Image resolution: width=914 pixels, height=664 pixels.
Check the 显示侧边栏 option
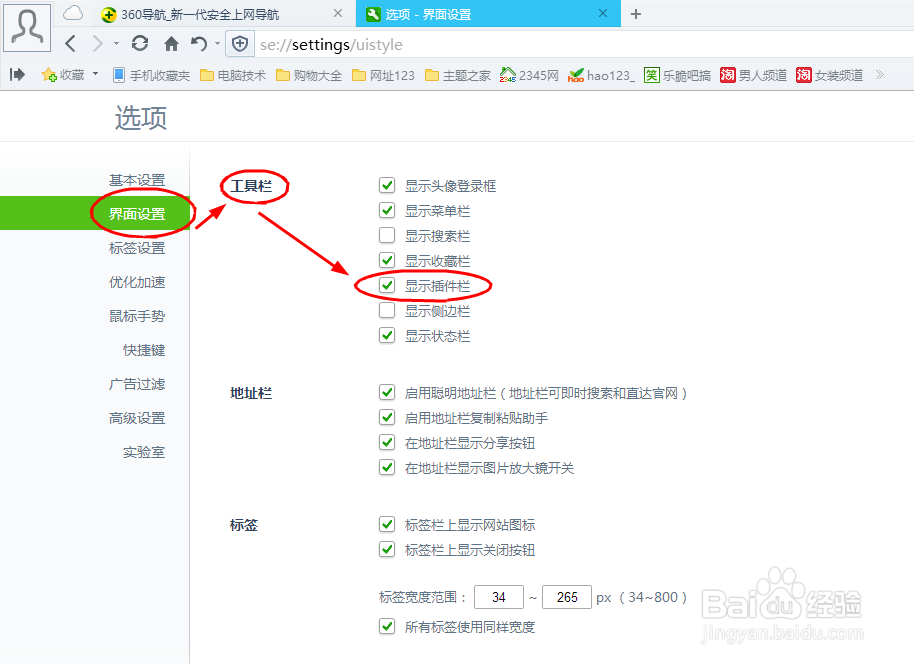[387, 310]
